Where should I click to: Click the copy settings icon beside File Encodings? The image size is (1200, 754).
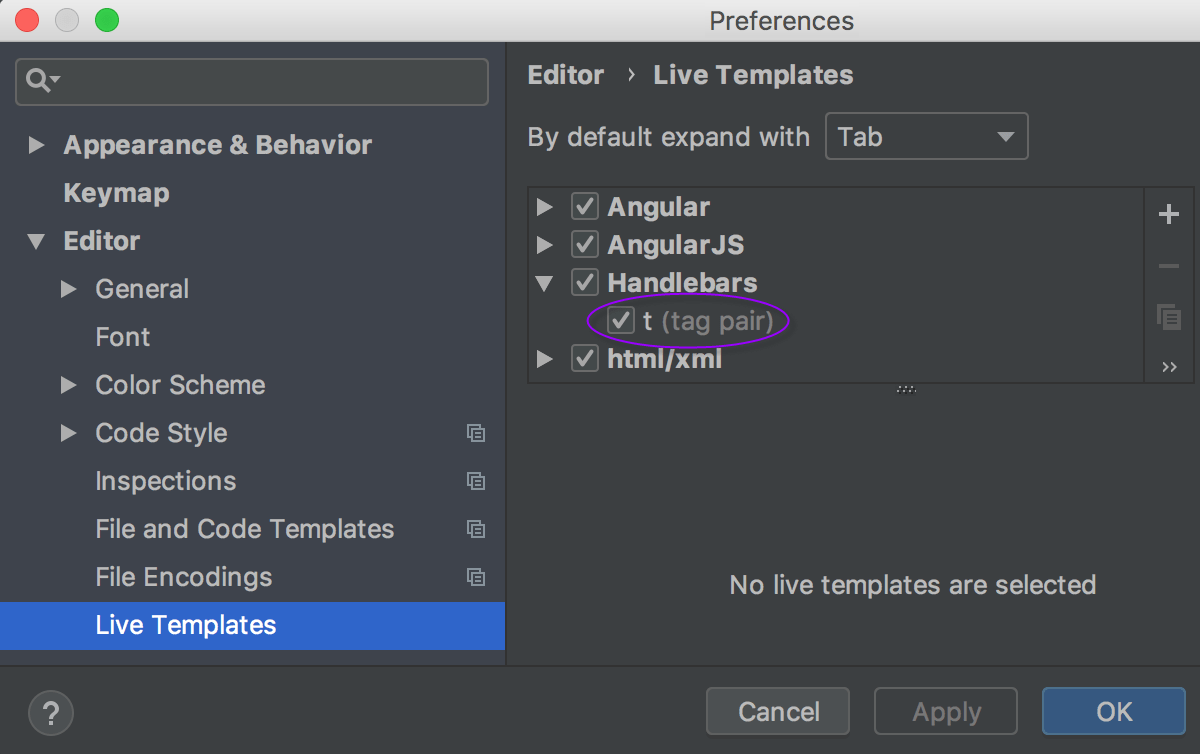476,577
